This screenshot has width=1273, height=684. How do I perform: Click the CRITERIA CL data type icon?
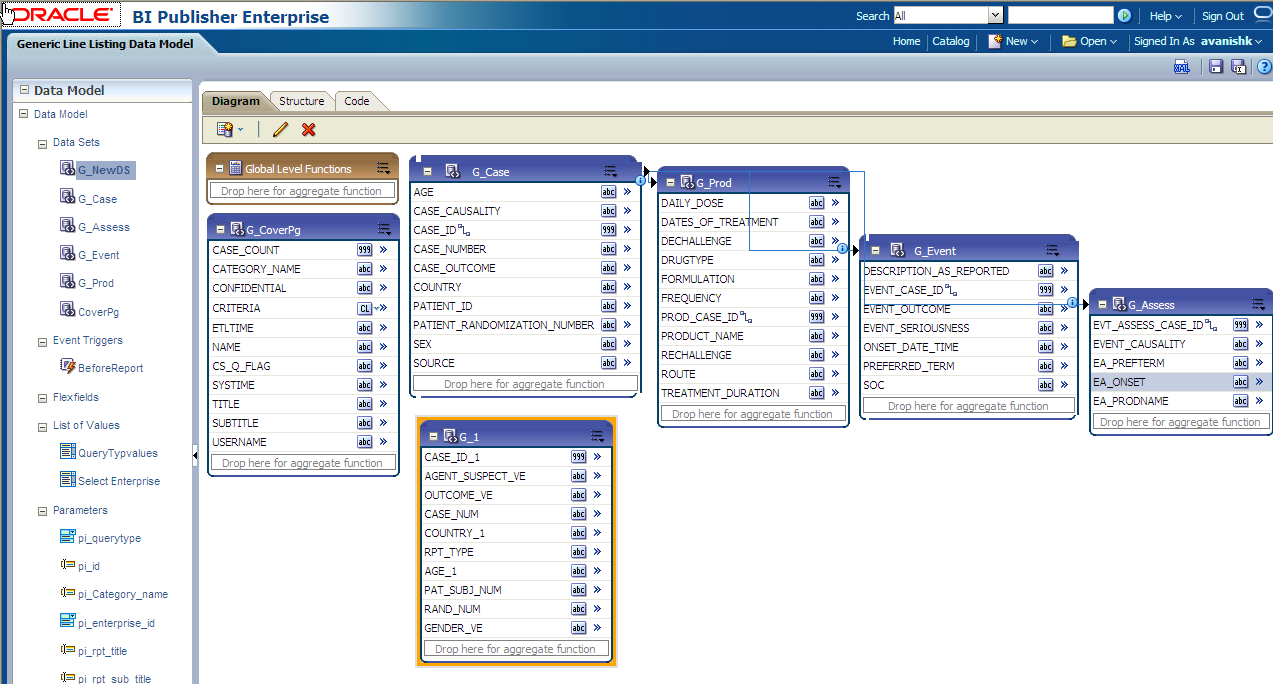pyautogui.click(x=365, y=308)
